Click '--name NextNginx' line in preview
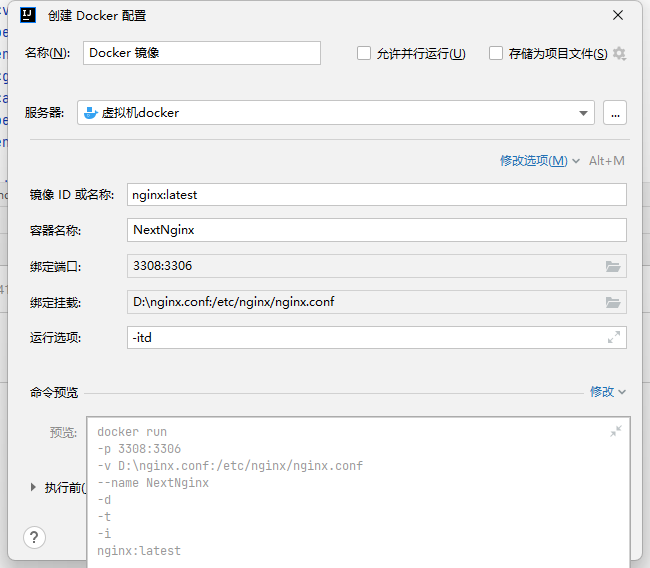Viewport: 650px width, 568px height. pos(153,483)
